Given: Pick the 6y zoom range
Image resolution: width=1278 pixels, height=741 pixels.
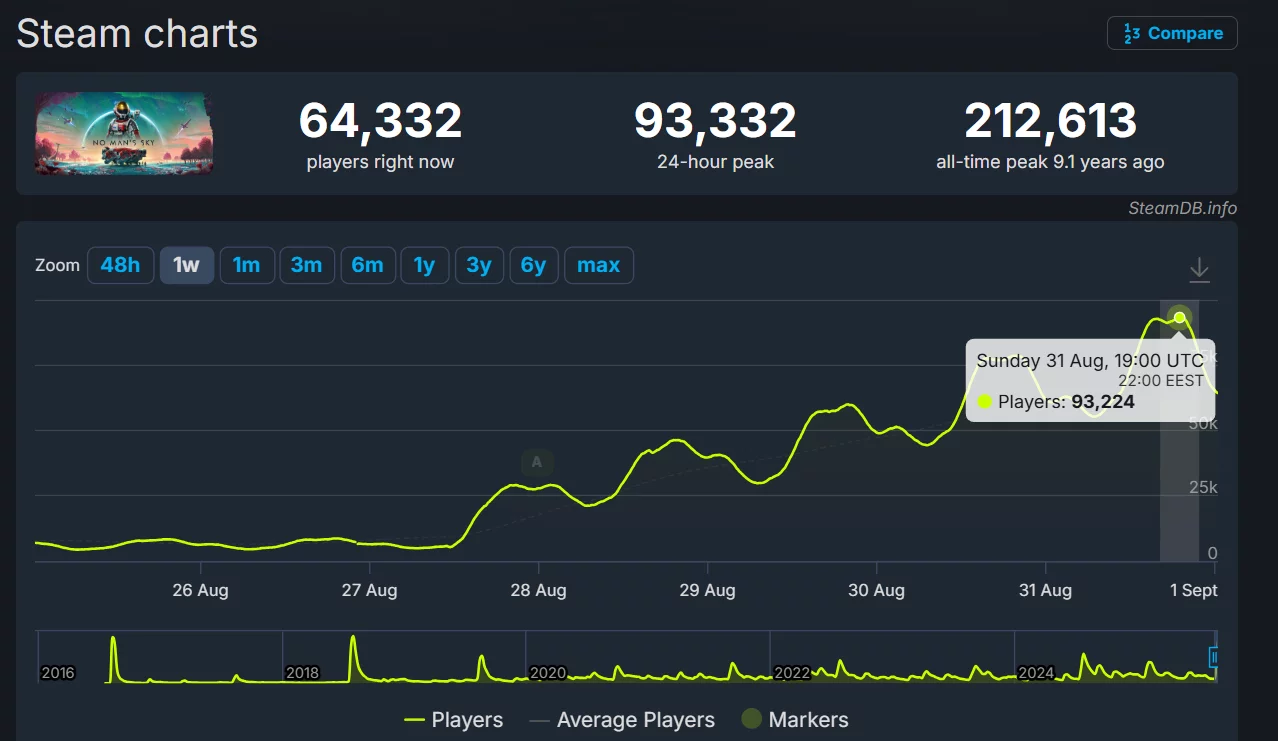Looking at the screenshot, I should point(534,265).
